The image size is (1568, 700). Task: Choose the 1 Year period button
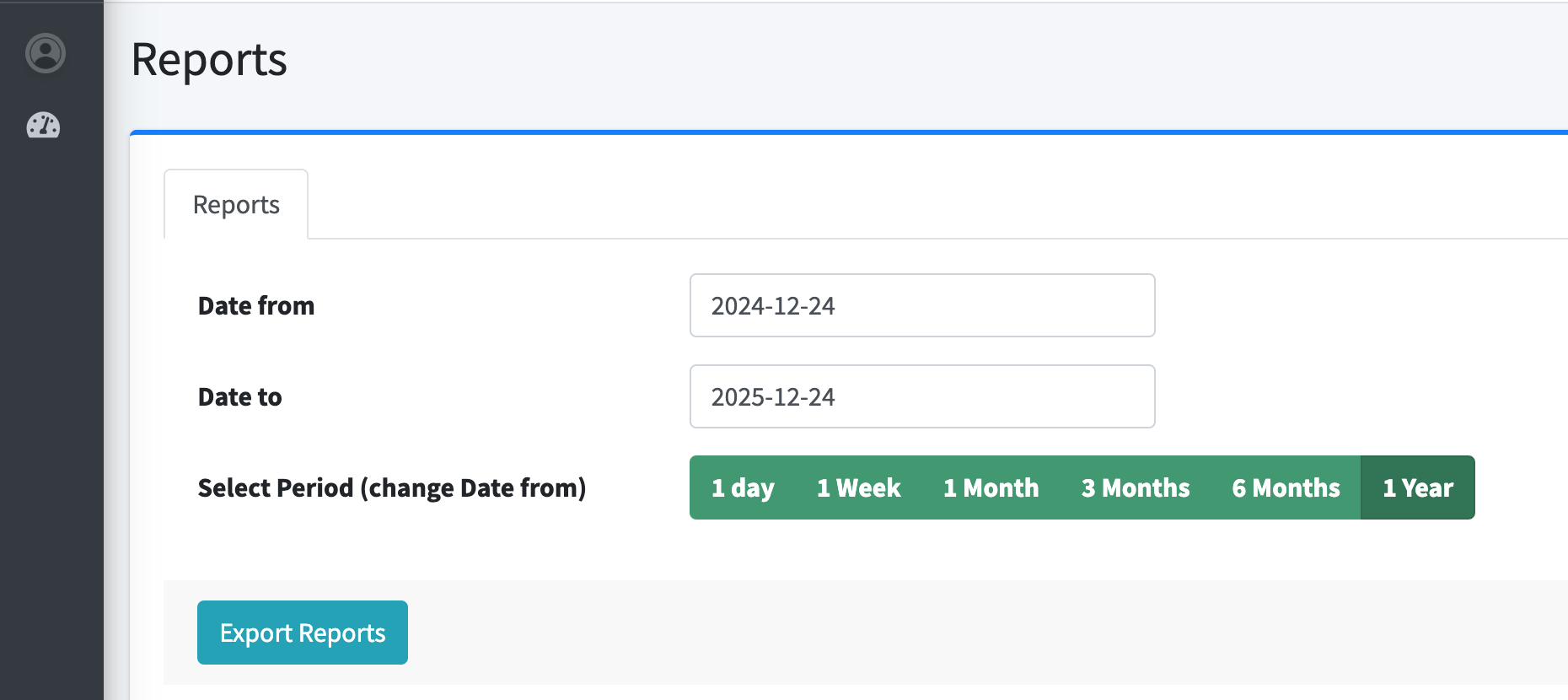point(1417,487)
